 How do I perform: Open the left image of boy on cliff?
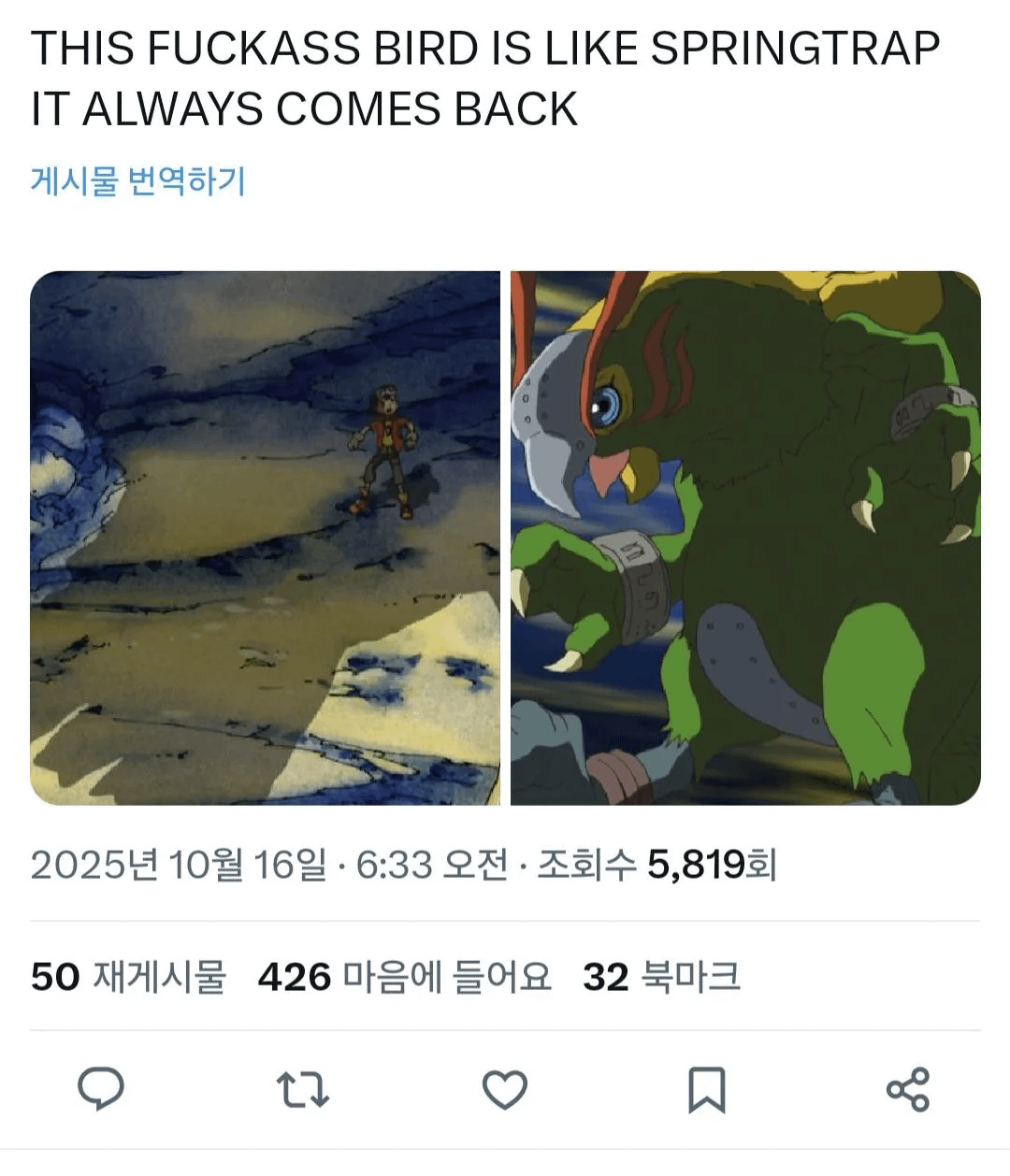coord(265,538)
